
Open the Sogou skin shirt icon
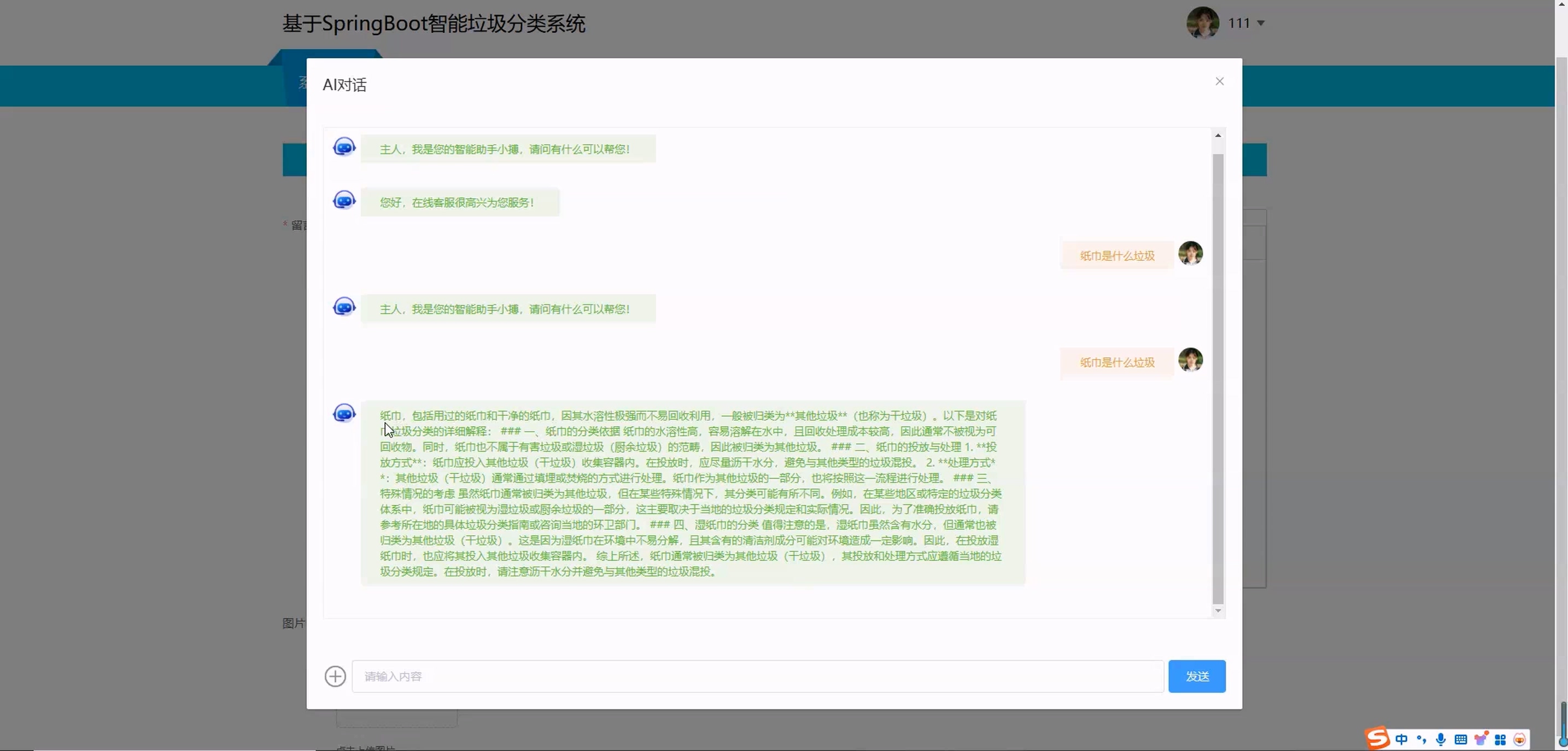point(1481,740)
